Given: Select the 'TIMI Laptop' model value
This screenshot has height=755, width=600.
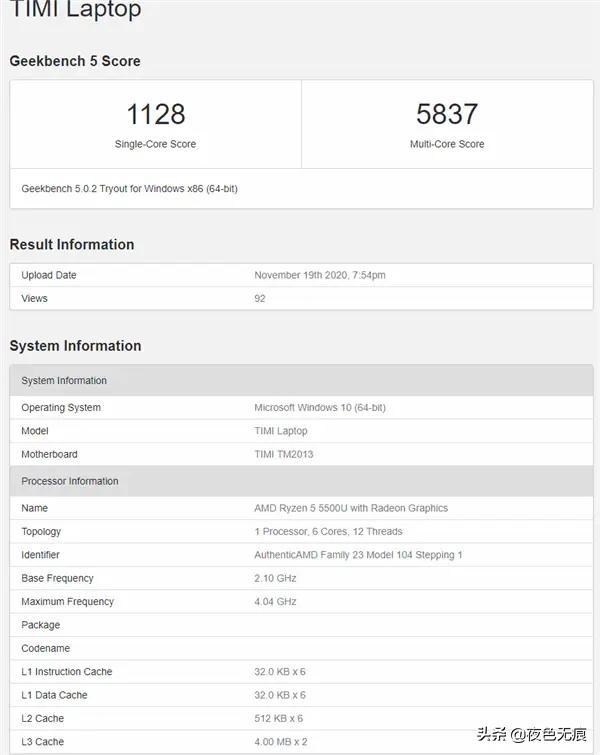Looking at the screenshot, I should pyautogui.click(x=281, y=431).
